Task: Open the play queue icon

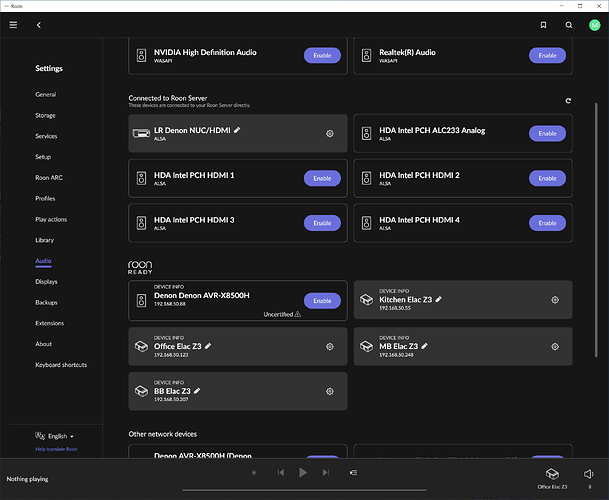Action: click(353, 472)
